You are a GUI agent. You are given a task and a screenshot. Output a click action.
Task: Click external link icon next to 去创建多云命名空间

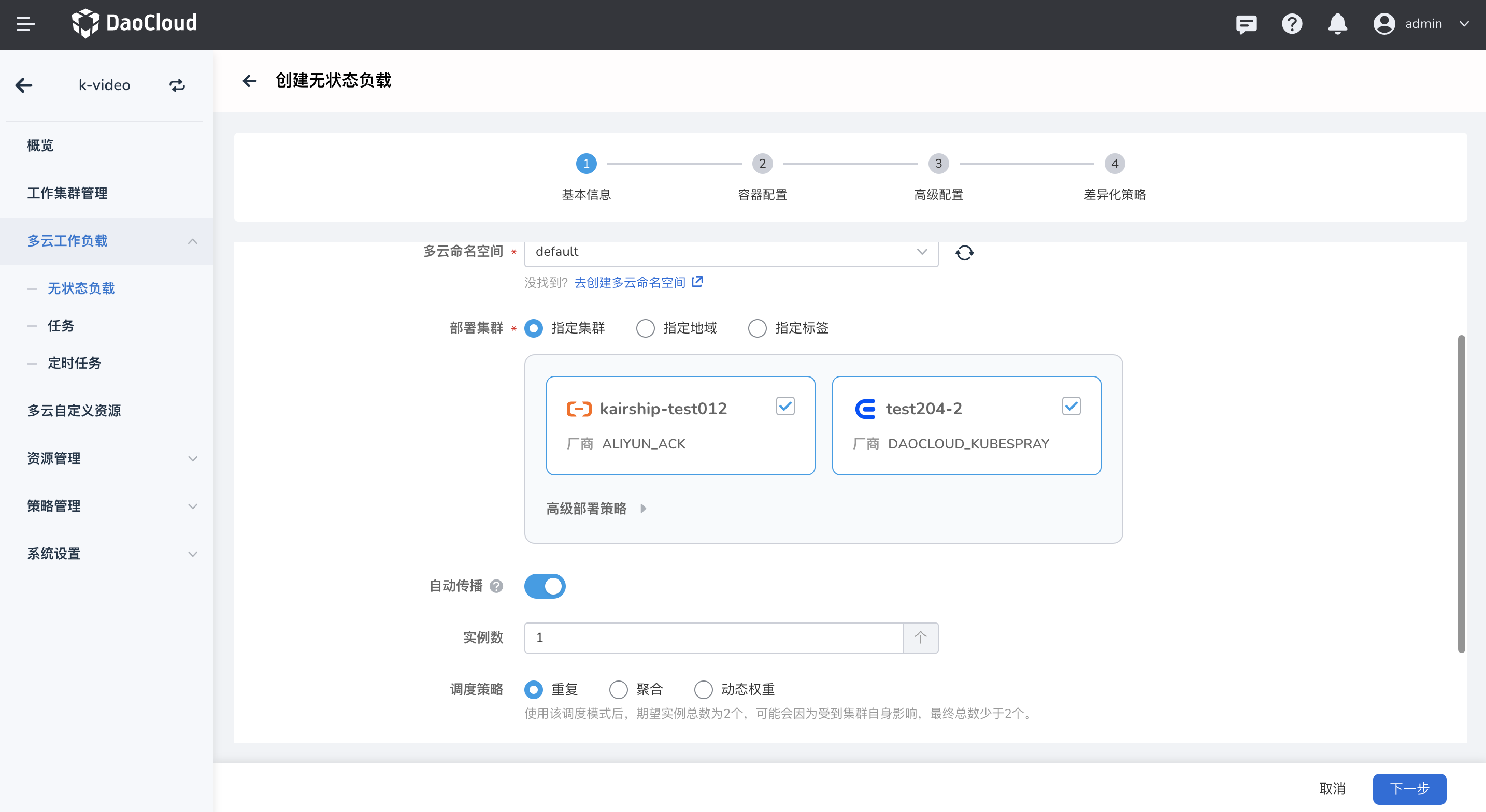coord(697,281)
